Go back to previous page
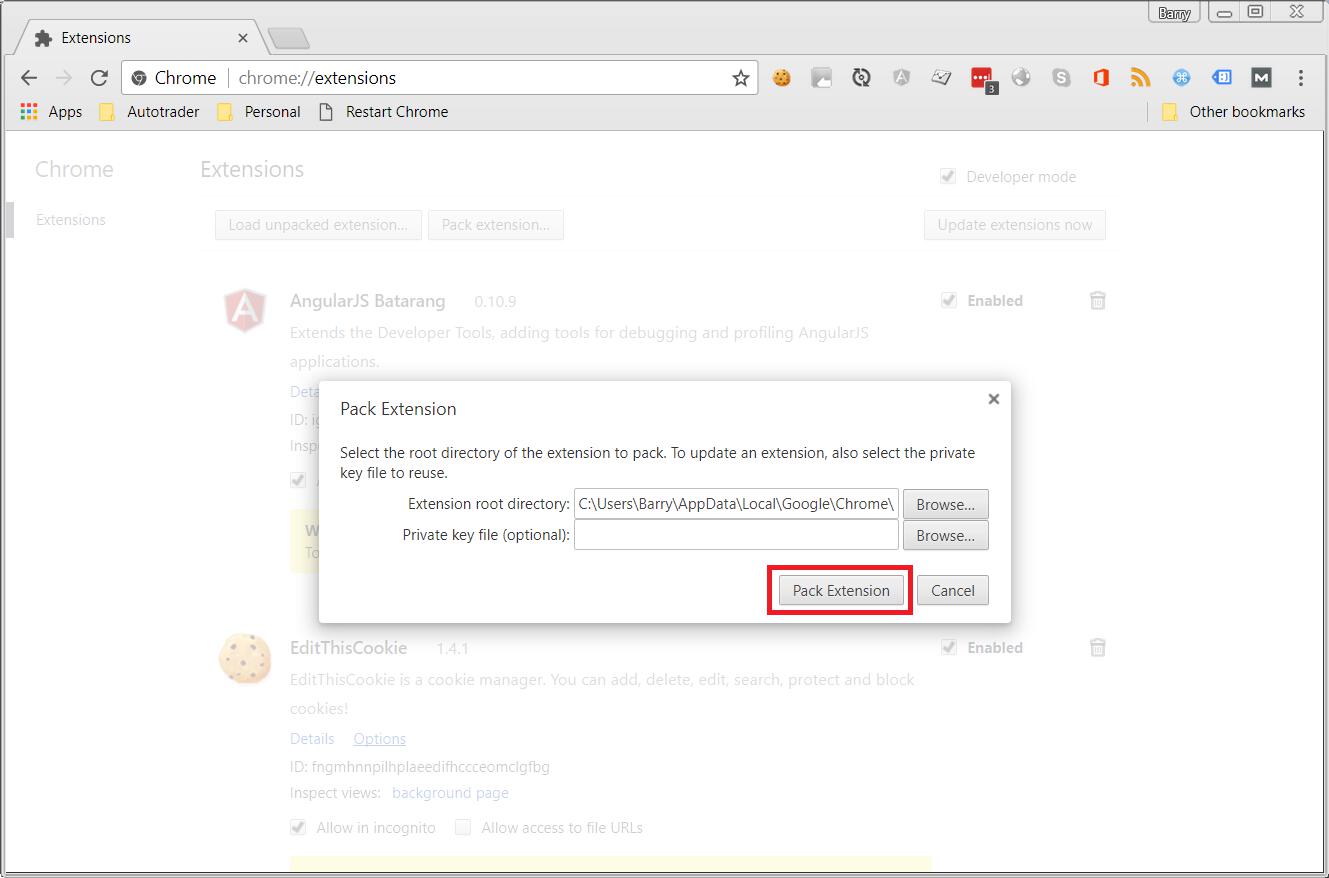 coord(29,78)
